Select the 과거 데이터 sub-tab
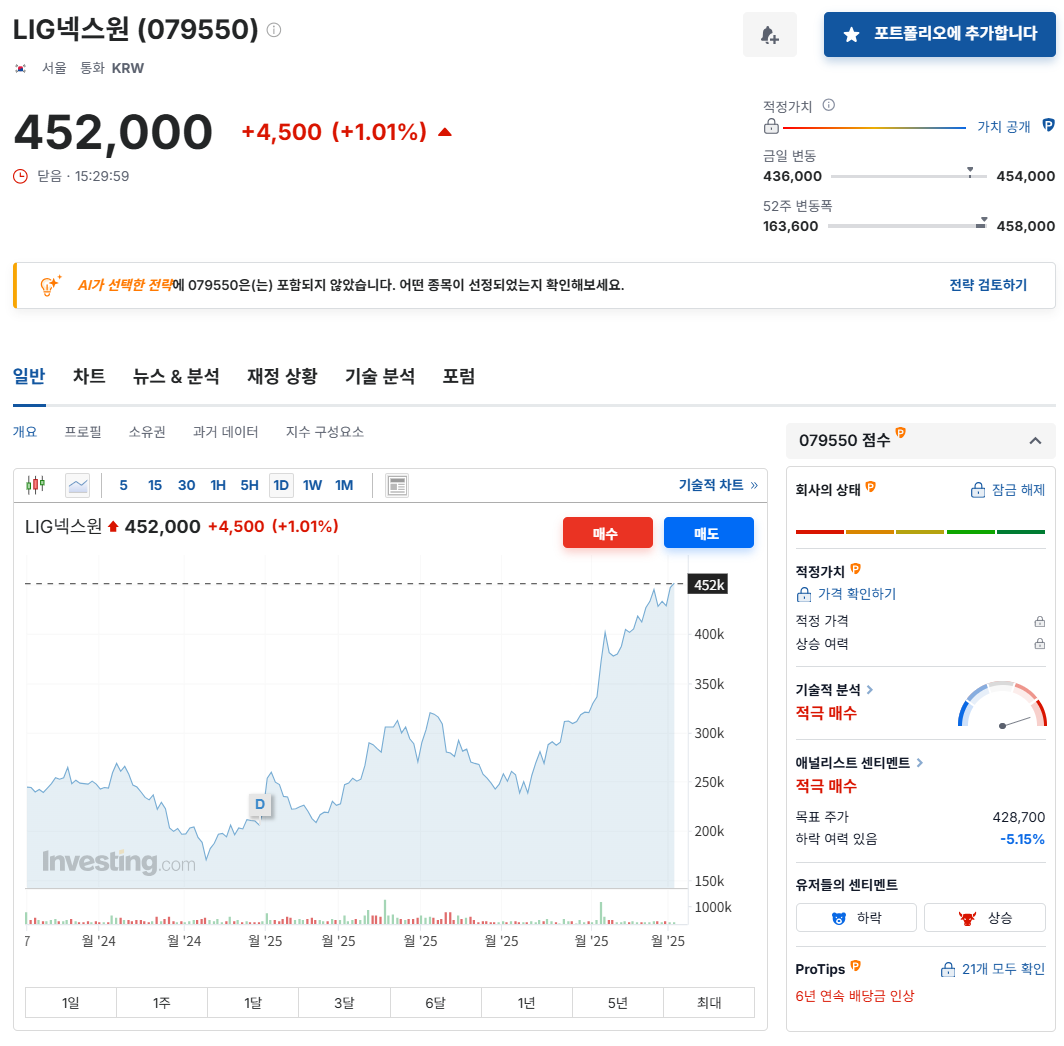 [x=225, y=432]
